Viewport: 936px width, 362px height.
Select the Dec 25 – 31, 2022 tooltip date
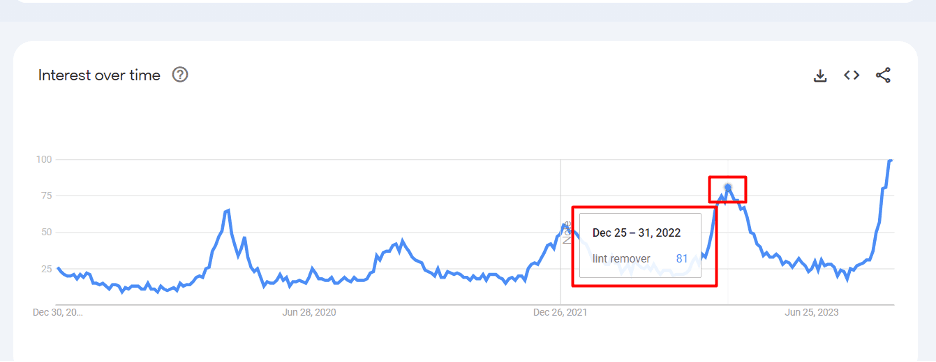[636, 233]
